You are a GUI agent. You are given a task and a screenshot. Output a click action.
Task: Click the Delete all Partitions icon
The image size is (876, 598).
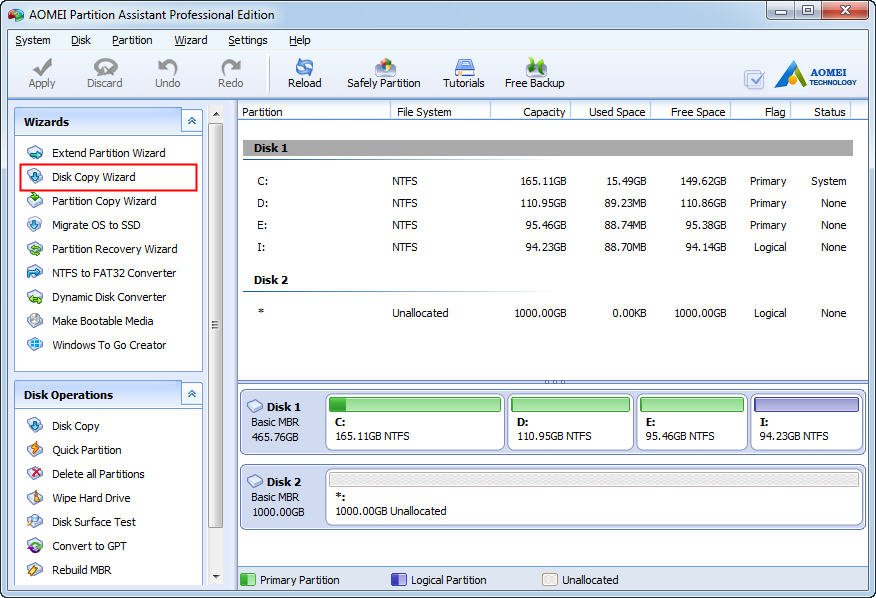pyautogui.click(x=35, y=474)
